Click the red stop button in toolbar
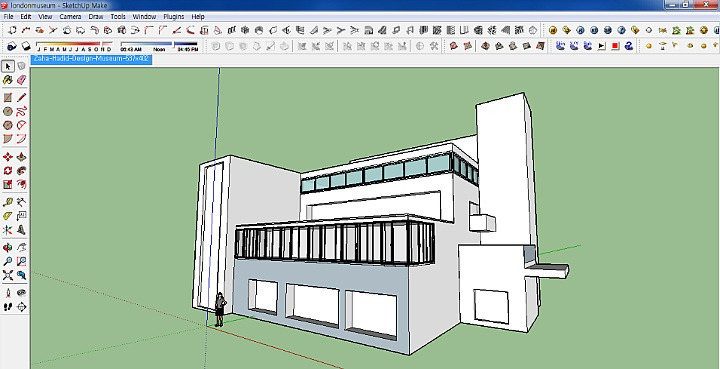 (x=616, y=46)
